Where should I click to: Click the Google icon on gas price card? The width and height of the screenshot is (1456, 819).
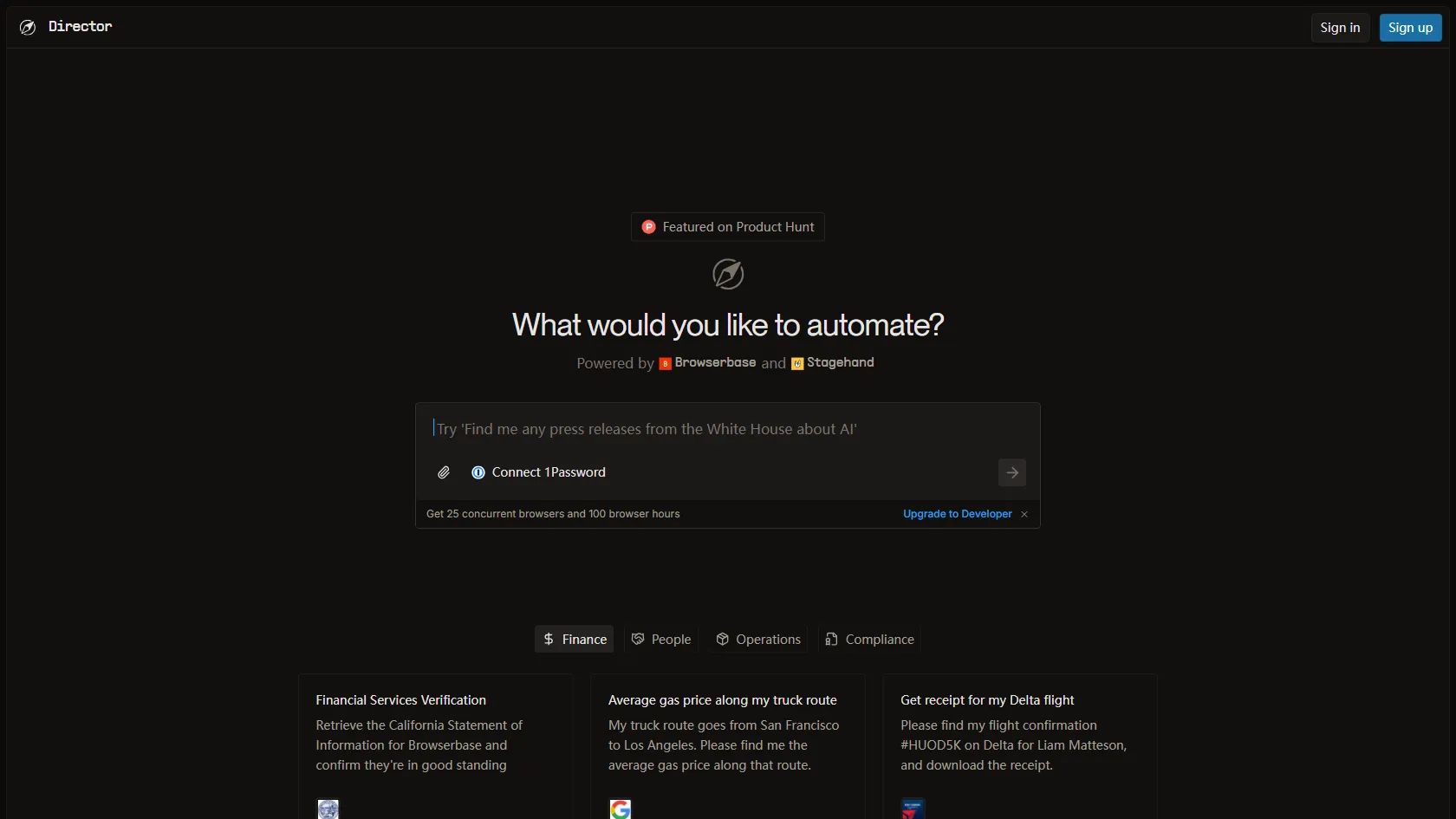tap(621, 809)
